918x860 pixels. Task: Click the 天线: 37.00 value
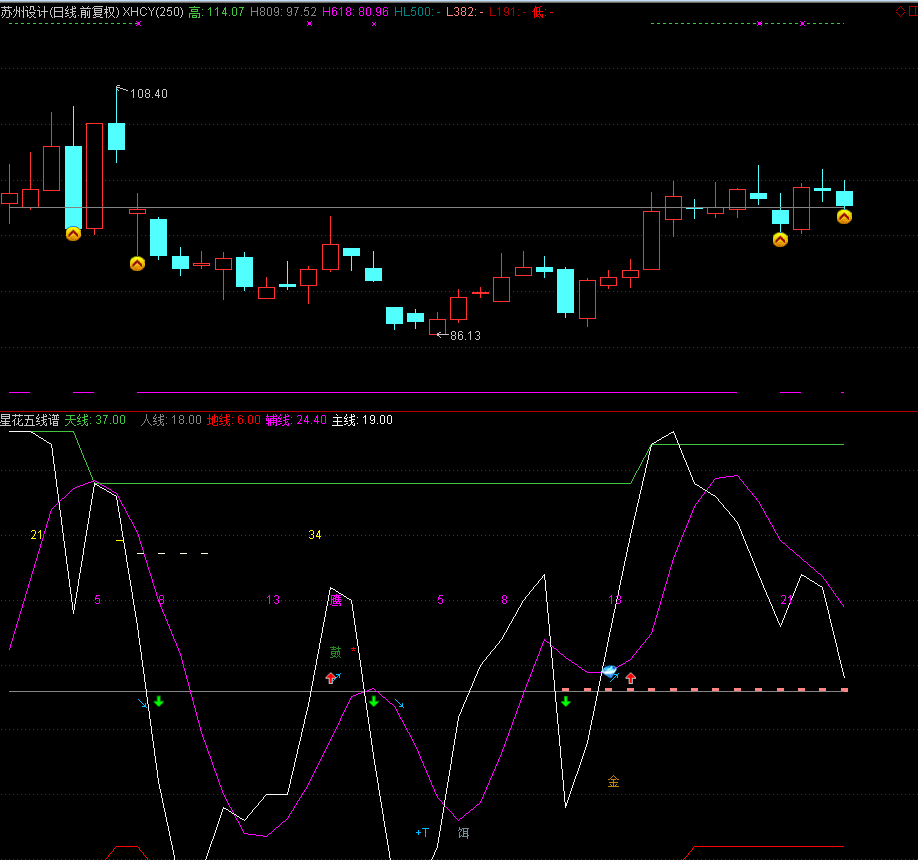[x=95, y=420]
